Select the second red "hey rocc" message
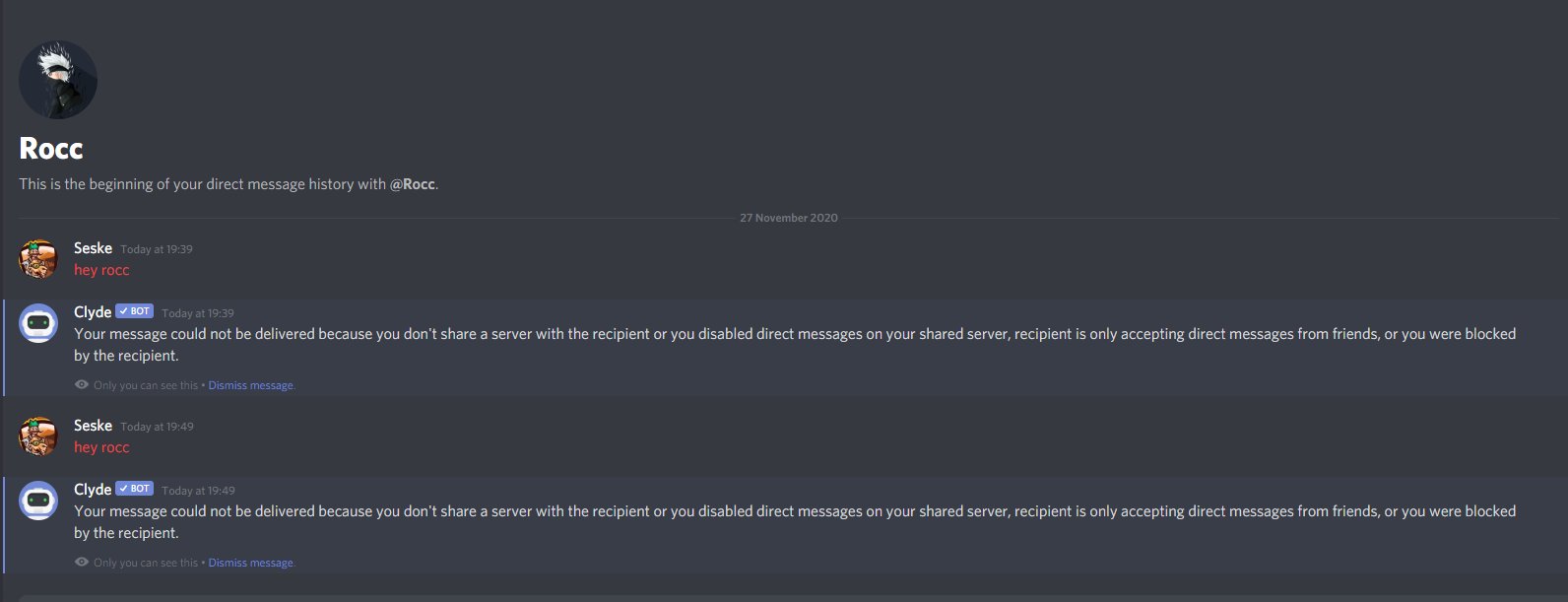The image size is (1568, 602). tap(101, 447)
